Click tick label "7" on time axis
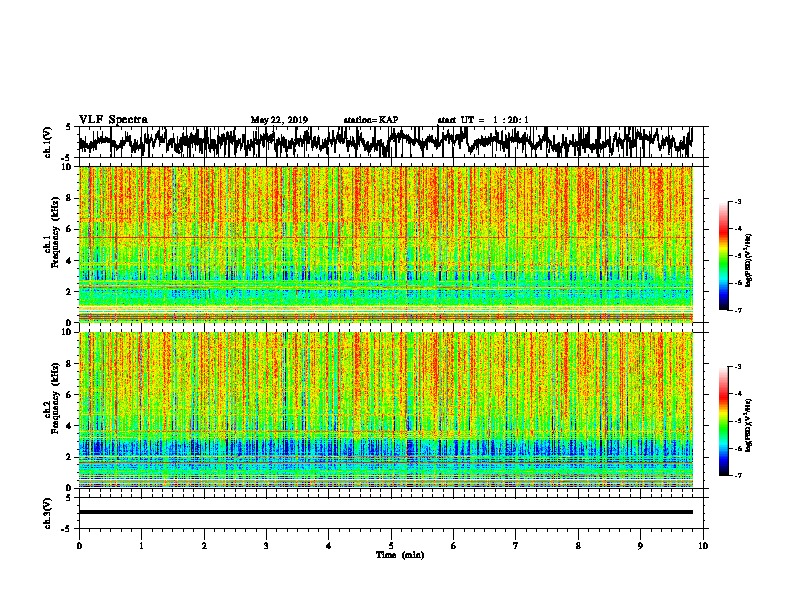Image resolution: width=792 pixels, height=612 pixels. tap(516, 545)
